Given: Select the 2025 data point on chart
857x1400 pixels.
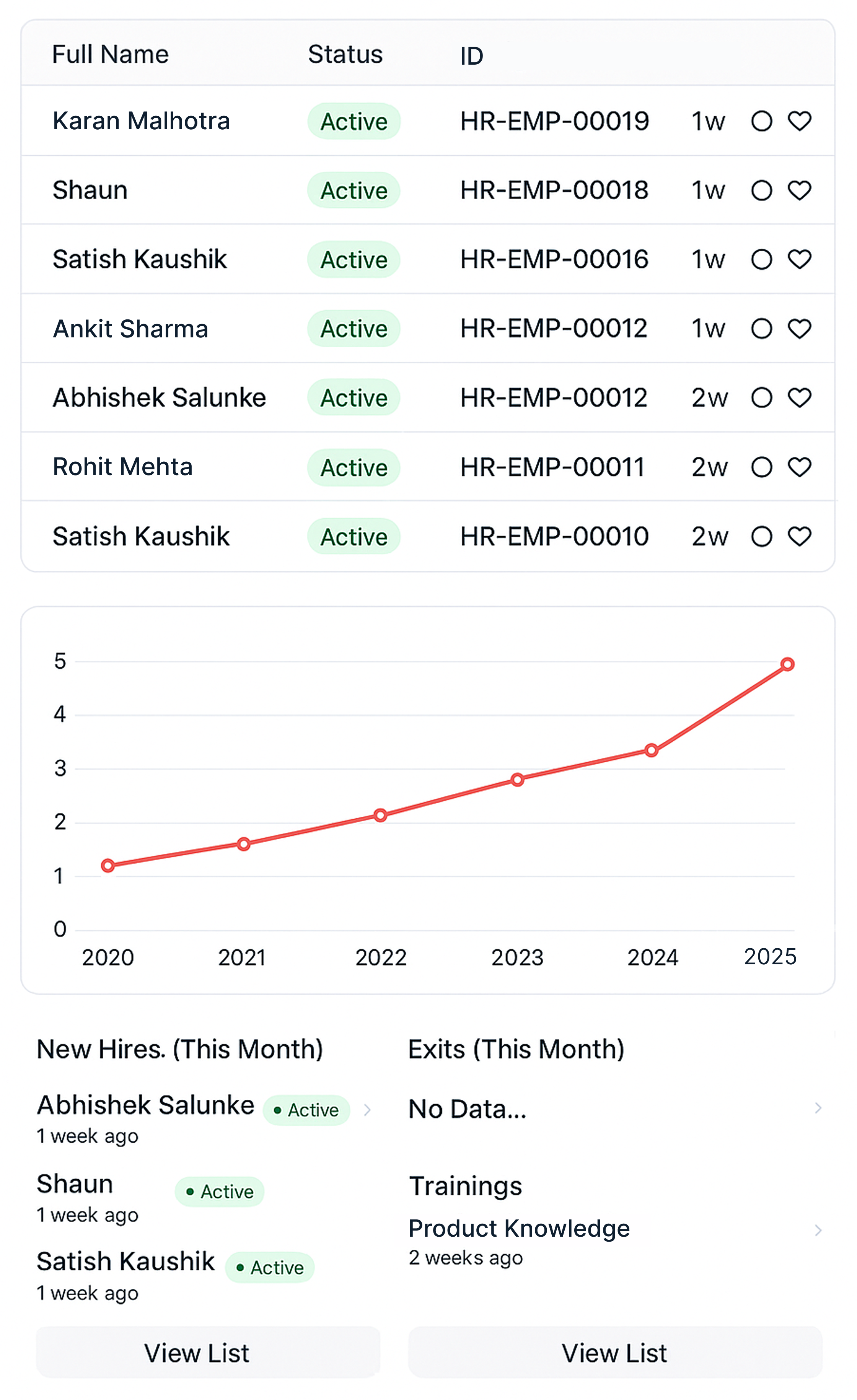Looking at the screenshot, I should tap(787, 664).
